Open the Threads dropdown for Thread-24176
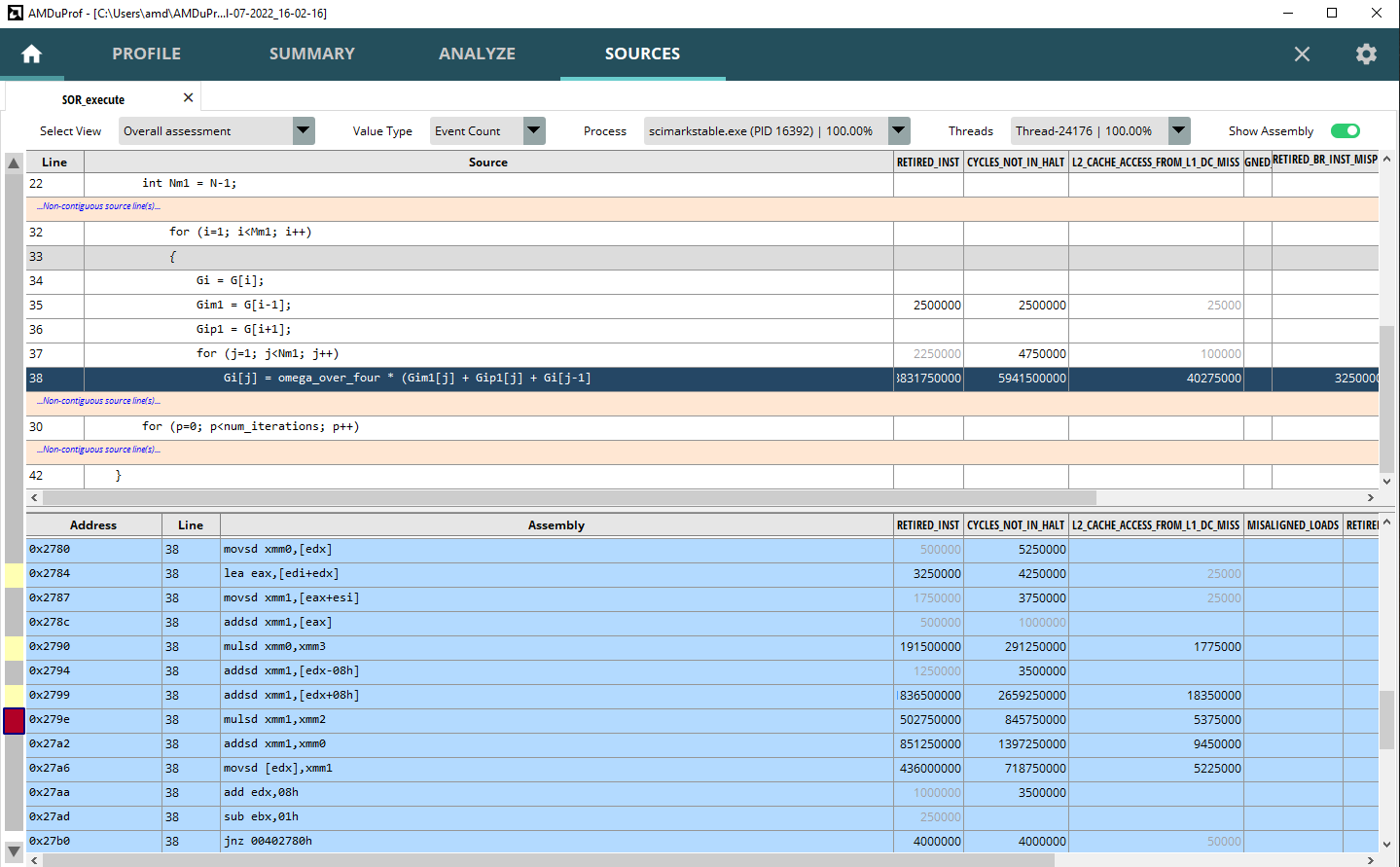 (x=1178, y=129)
